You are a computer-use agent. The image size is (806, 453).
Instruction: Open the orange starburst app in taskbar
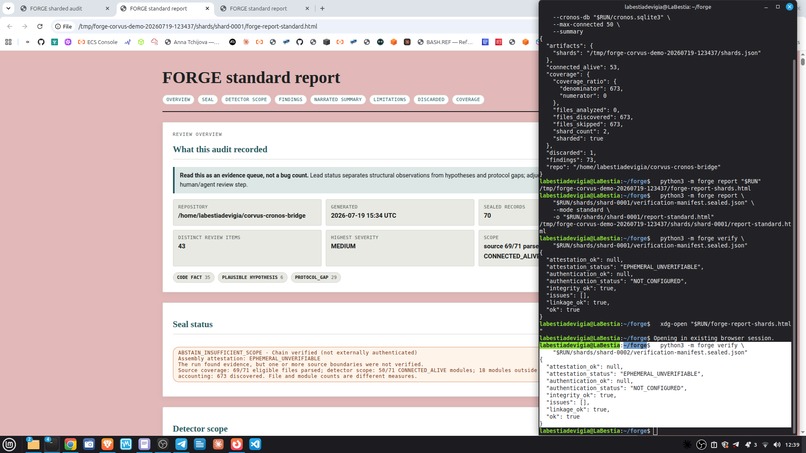point(218,444)
